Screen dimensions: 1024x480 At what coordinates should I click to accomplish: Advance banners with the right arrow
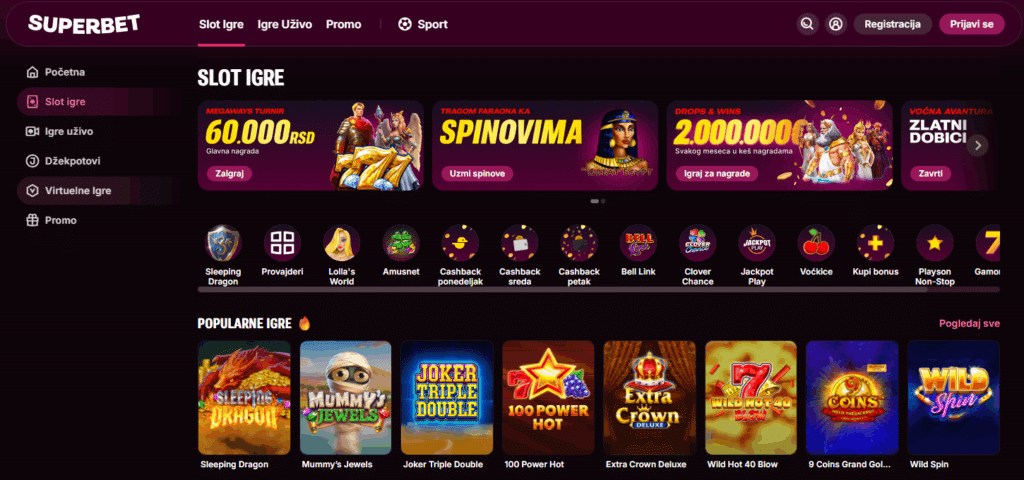tap(978, 145)
